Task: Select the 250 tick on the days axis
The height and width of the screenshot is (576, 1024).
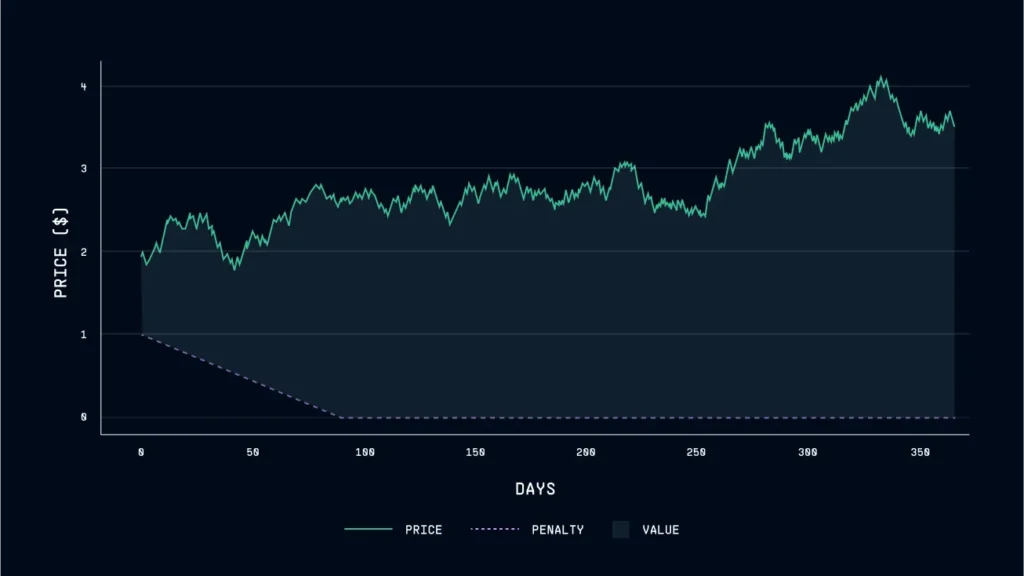Action: pos(697,452)
